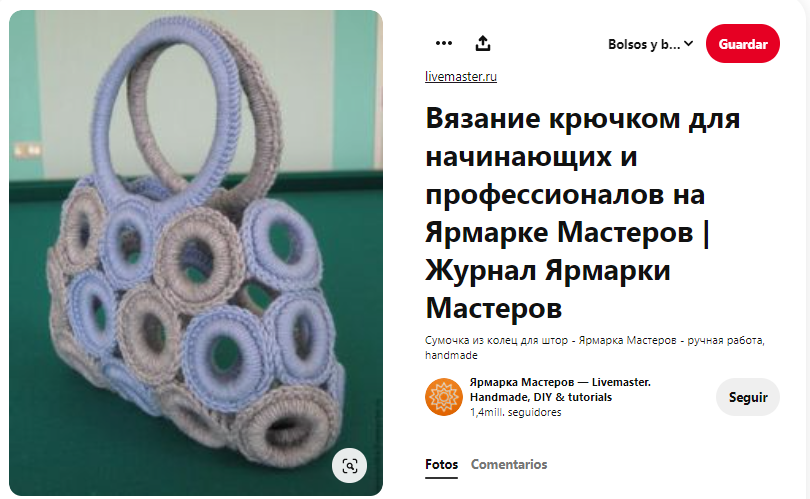Click the share pin upload icon
The height and width of the screenshot is (499, 810).
click(x=482, y=43)
